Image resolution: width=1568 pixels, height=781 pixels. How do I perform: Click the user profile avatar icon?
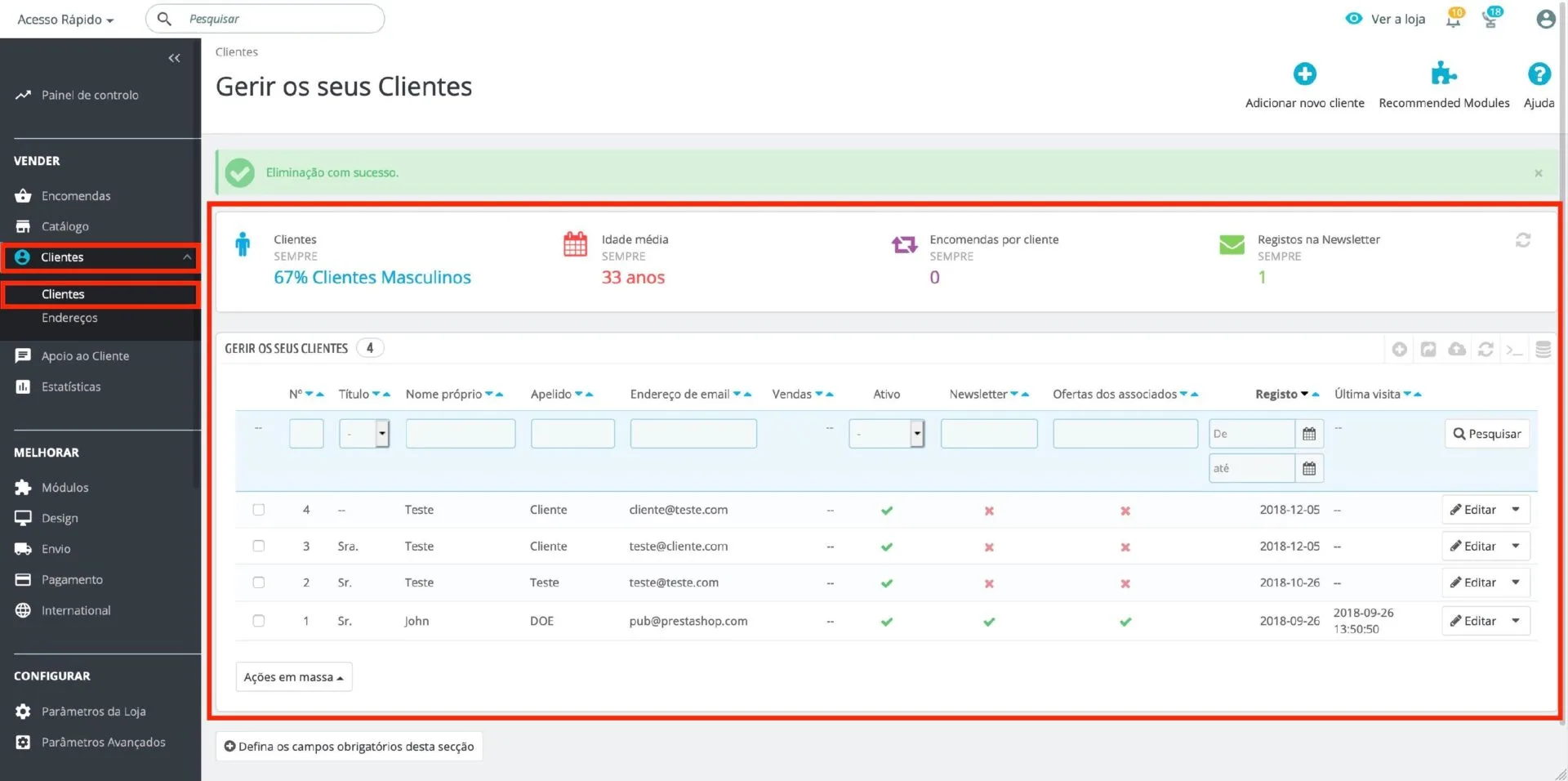[1545, 20]
